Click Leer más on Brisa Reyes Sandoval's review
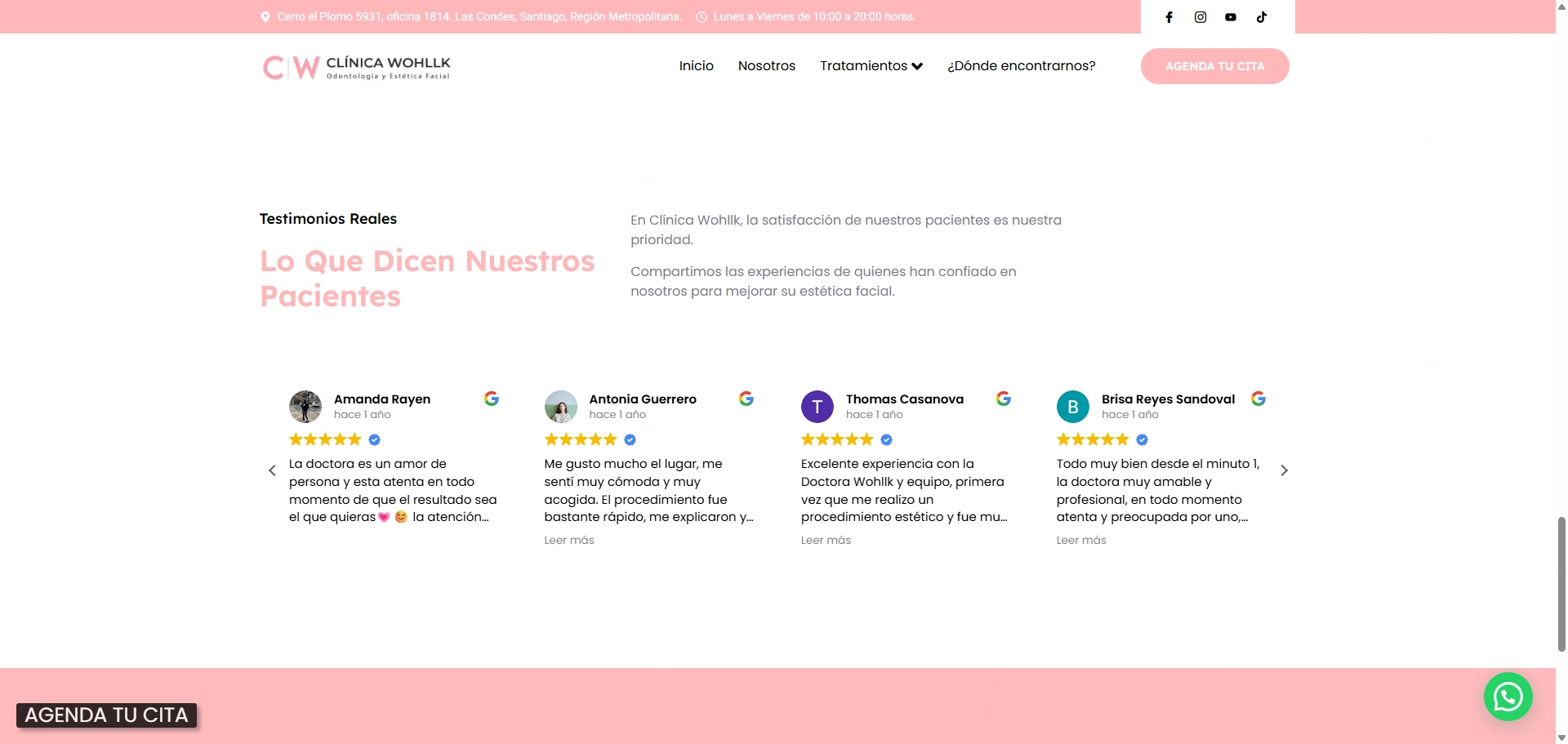1568x744 pixels. [1081, 540]
